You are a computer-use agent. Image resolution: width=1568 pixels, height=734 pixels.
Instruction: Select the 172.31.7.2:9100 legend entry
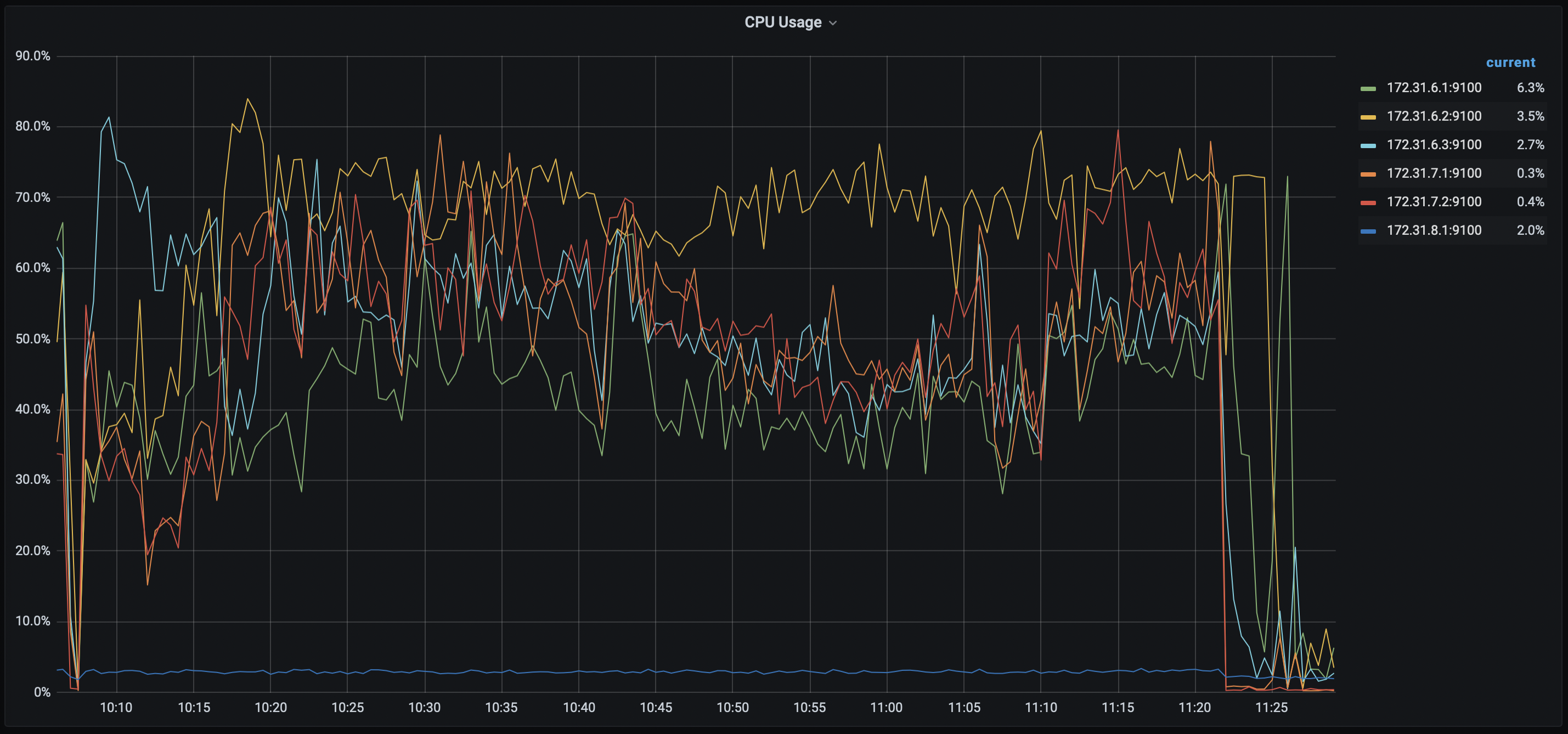point(1434,201)
